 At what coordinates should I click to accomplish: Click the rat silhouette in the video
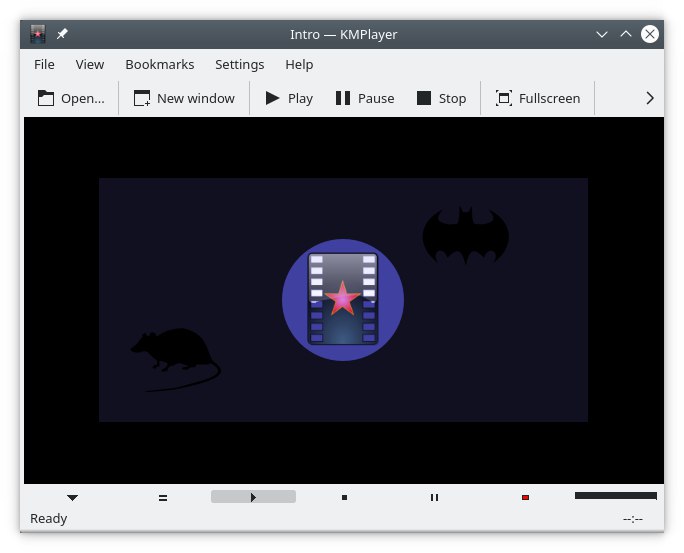[x=176, y=359]
